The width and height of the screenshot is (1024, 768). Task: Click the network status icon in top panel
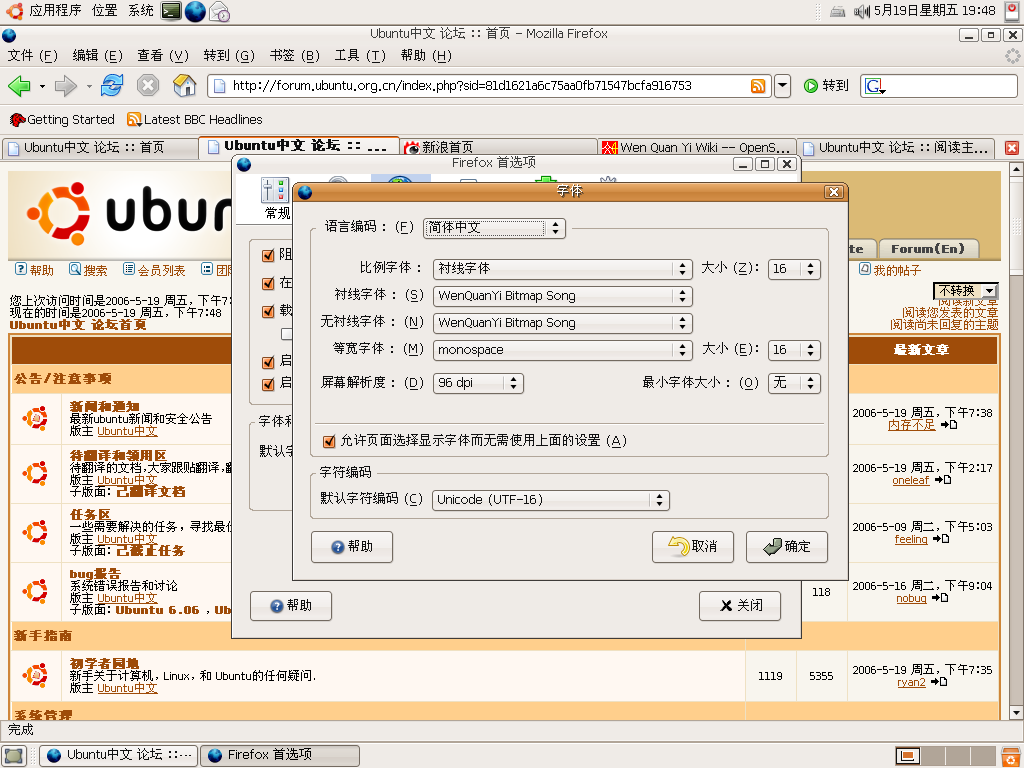(x=837, y=11)
